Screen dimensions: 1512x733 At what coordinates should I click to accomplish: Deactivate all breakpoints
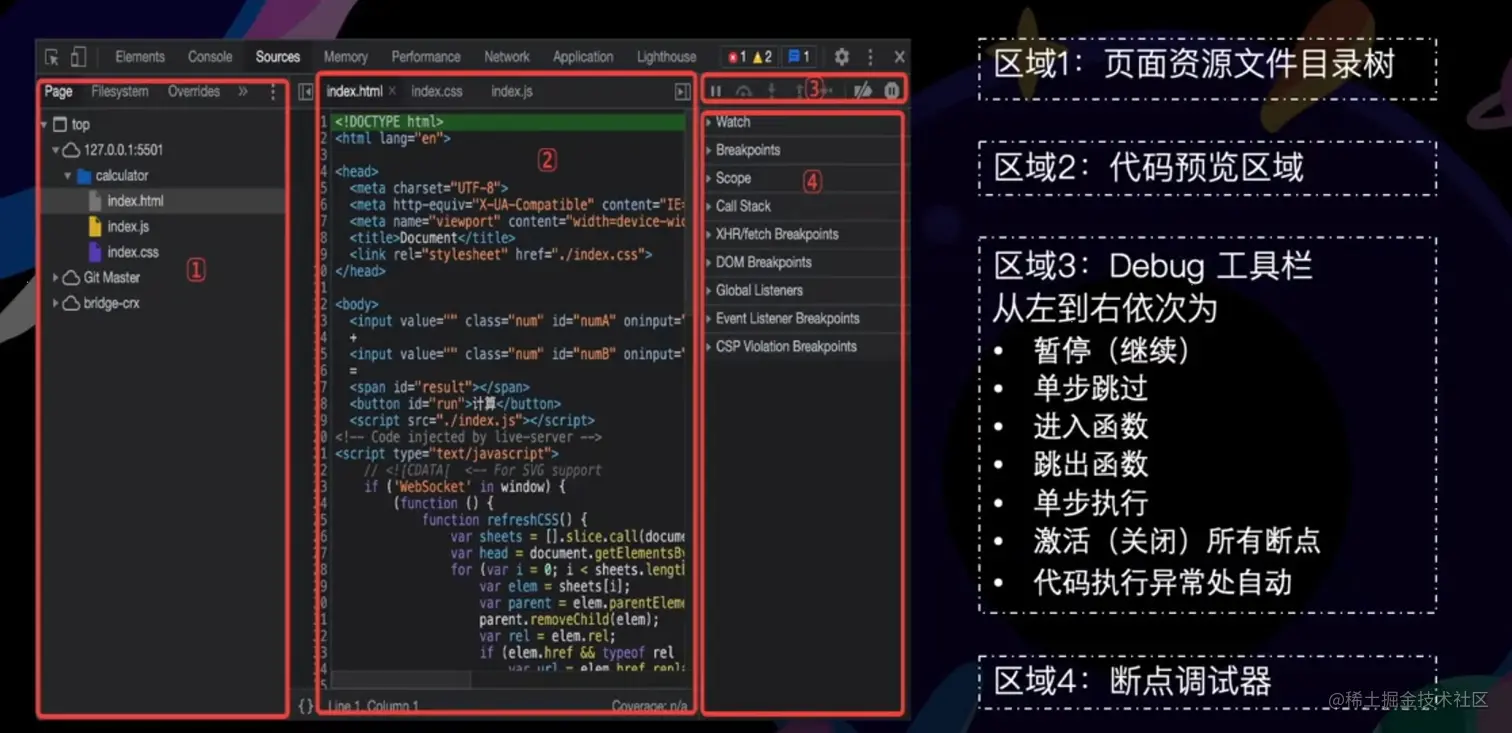pos(862,91)
